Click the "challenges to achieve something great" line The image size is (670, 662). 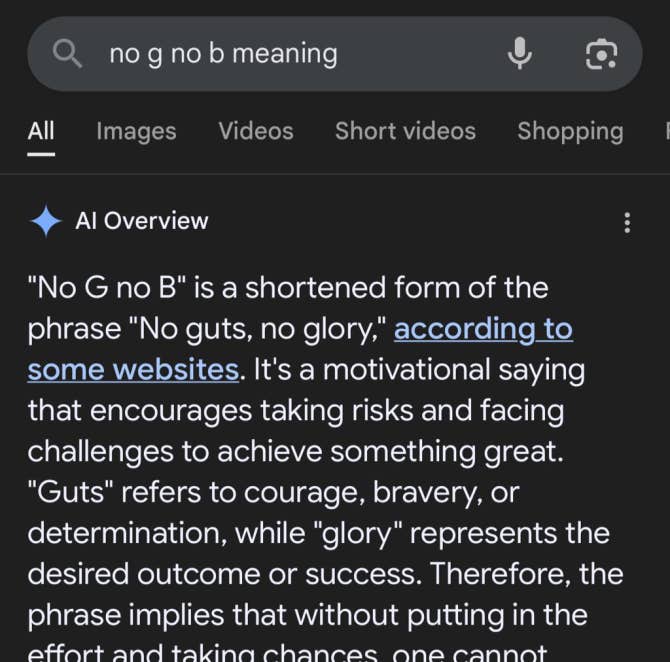click(295, 451)
